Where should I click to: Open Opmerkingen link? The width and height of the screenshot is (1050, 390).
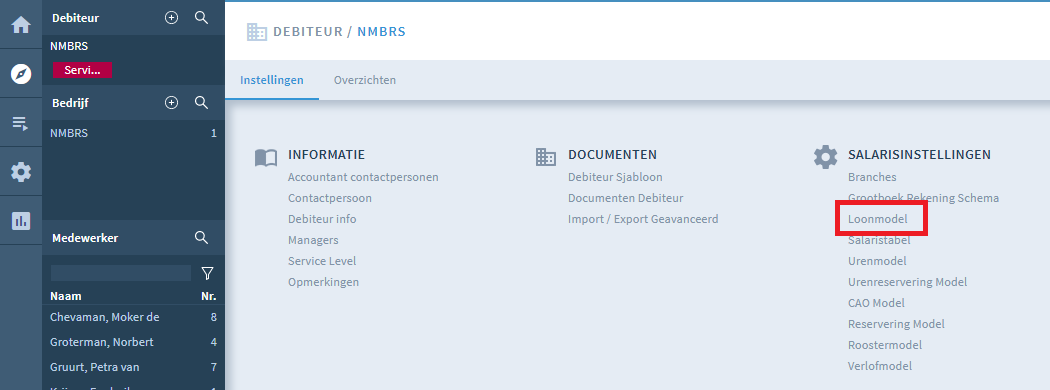pos(323,282)
